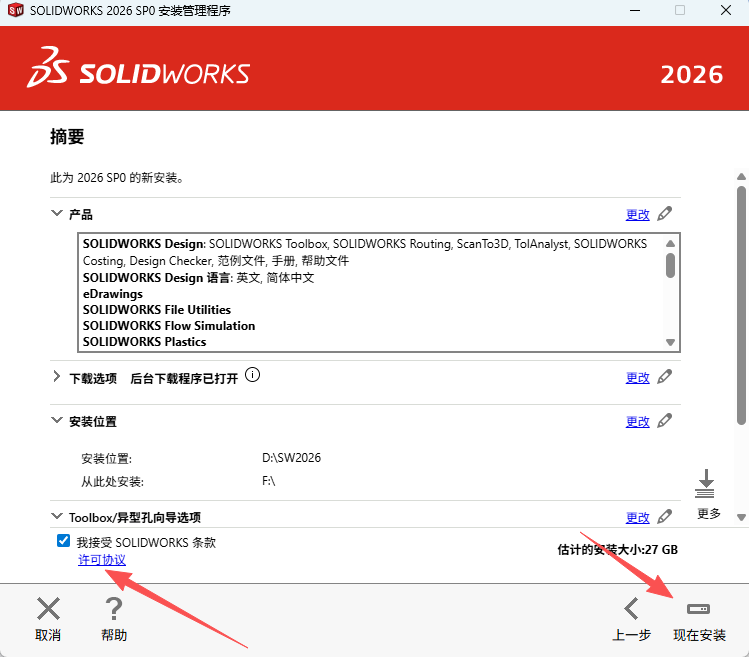This screenshot has height=657, width=749.
Task: Collapse the 产品 section
Action: pyautogui.click(x=57, y=213)
